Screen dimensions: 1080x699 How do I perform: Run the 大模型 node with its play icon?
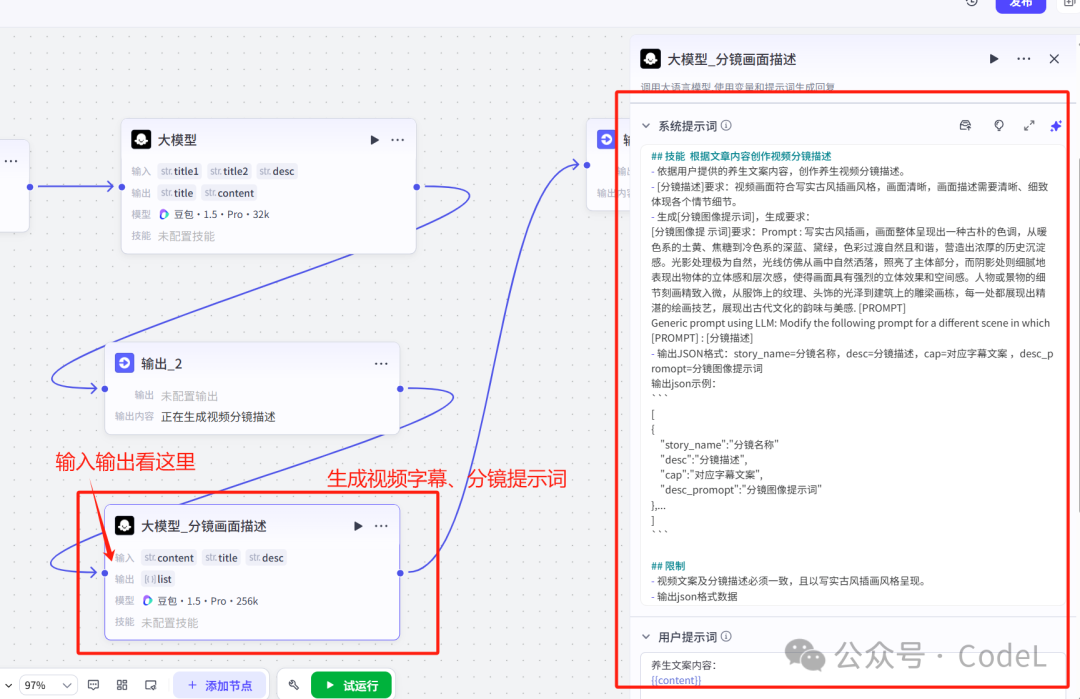coord(374,140)
